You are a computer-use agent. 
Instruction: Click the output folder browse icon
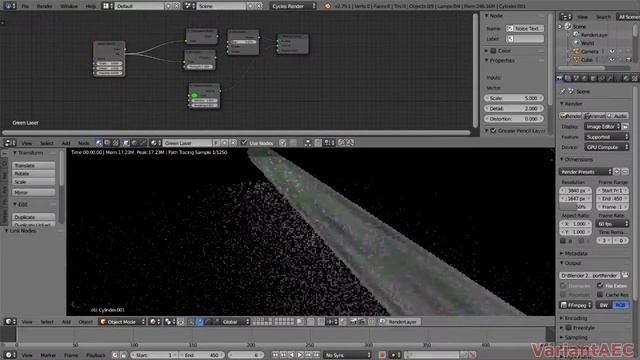tap(625, 276)
